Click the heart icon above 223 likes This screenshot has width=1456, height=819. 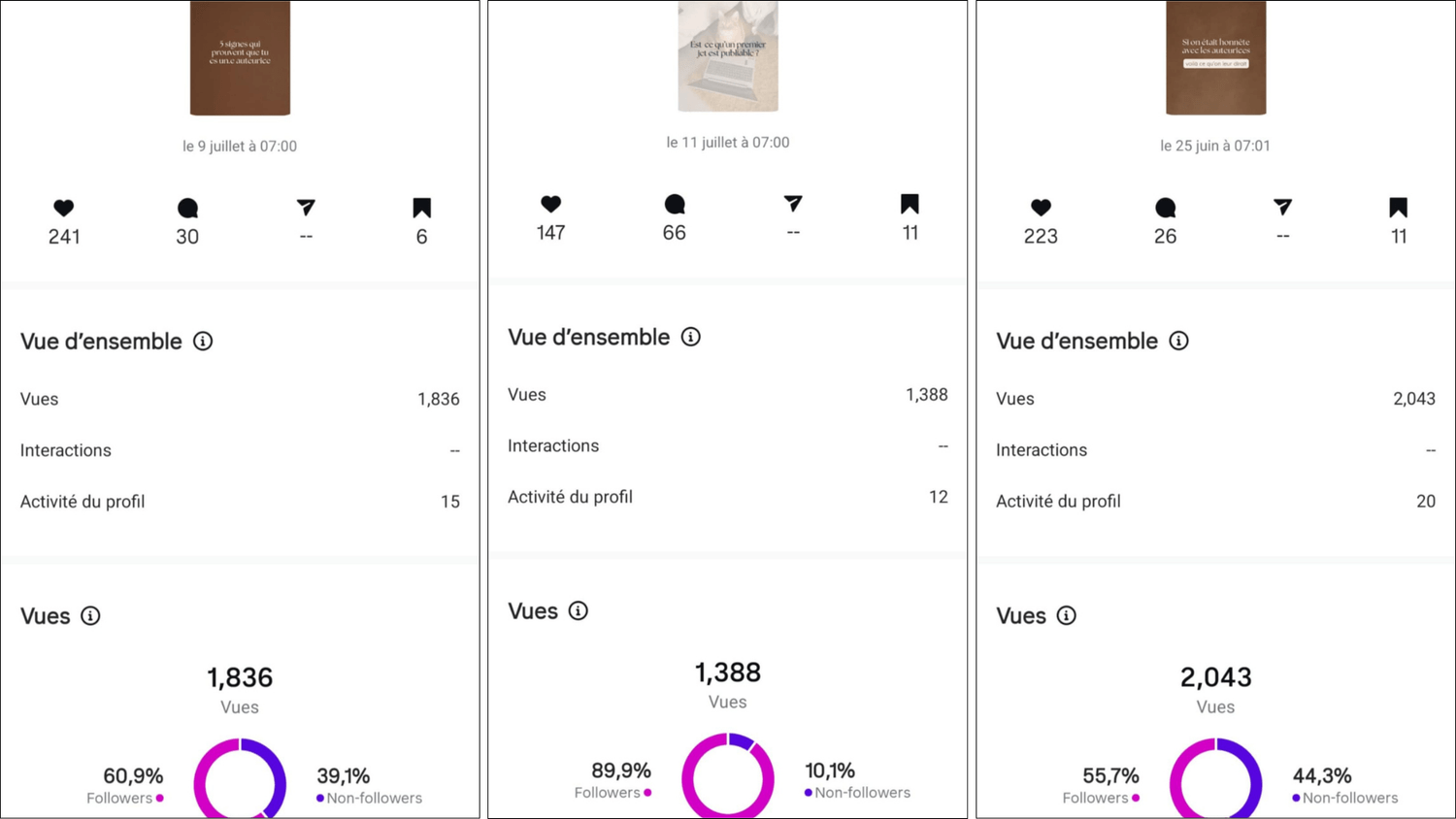1041,208
